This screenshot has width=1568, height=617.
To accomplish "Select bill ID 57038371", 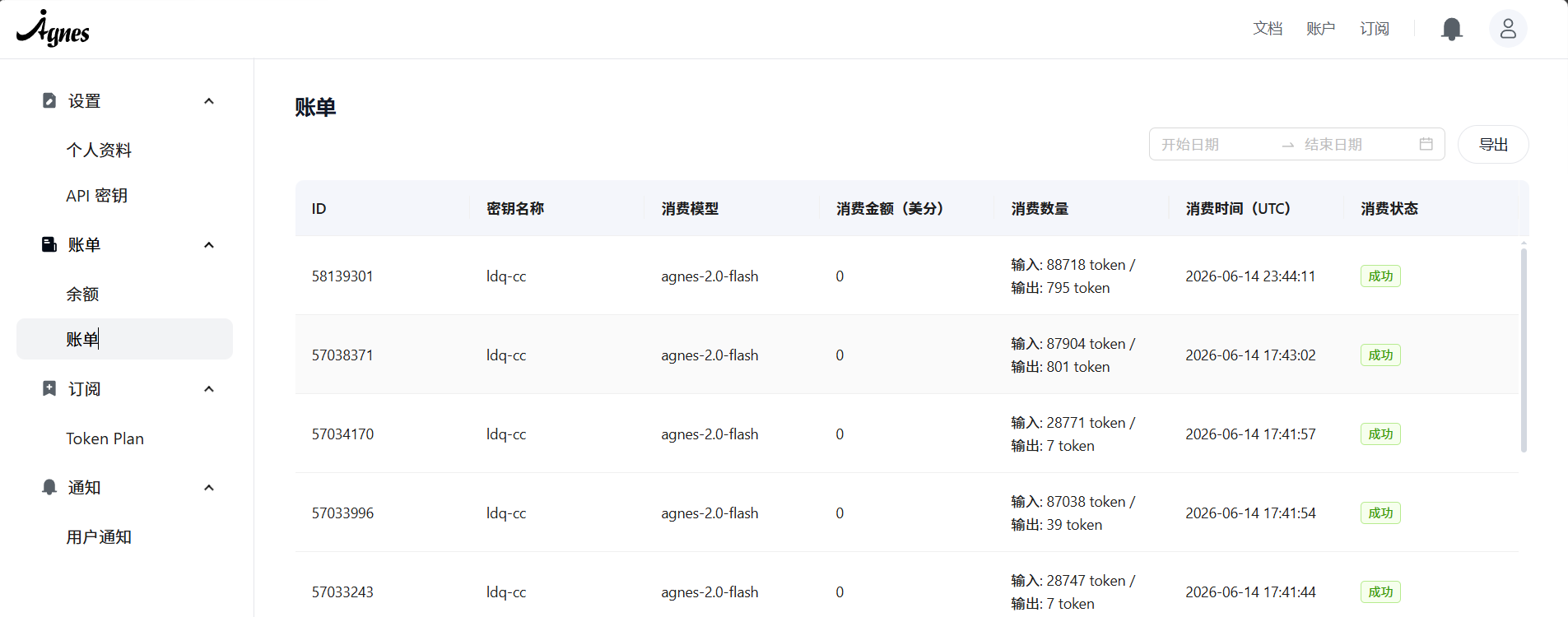I will click(342, 355).
